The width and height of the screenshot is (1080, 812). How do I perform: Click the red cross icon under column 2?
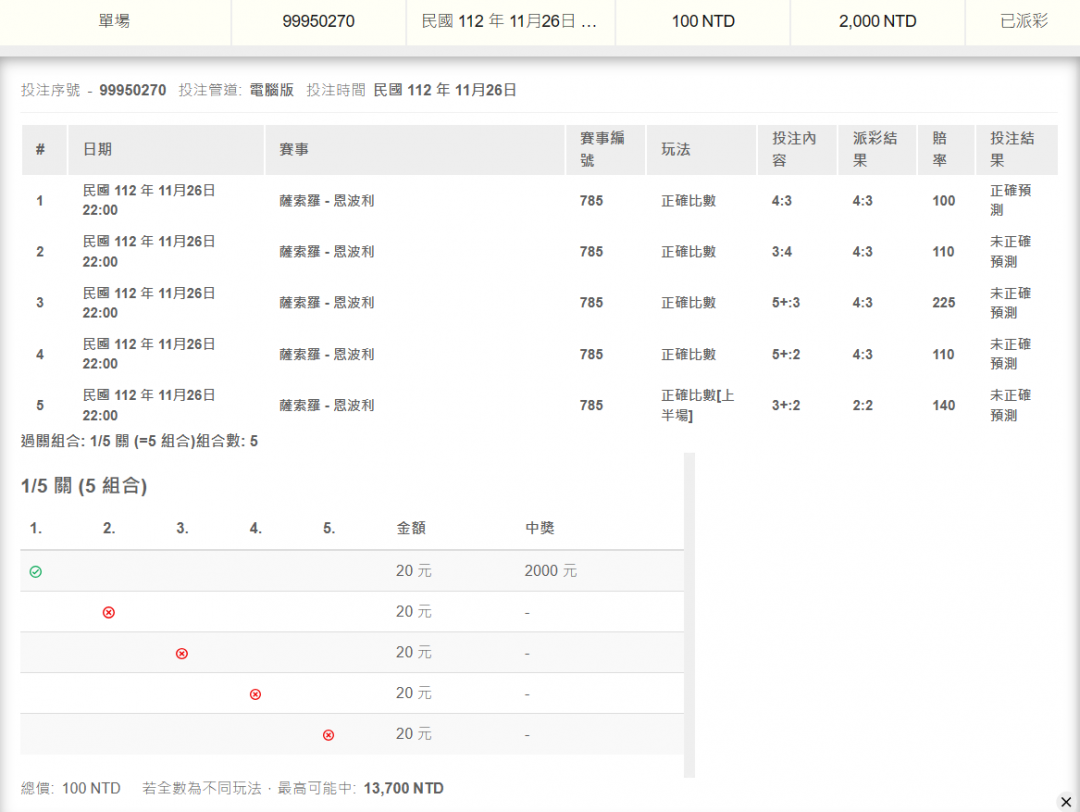point(109,612)
